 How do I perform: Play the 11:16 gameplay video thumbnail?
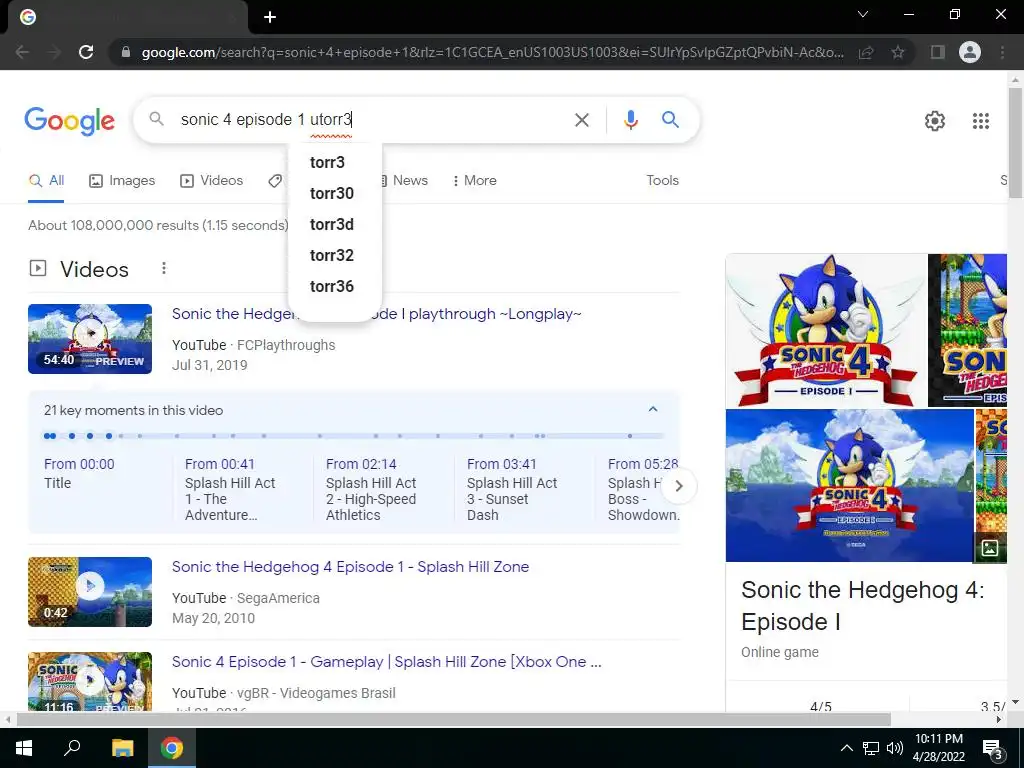click(90, 681)
